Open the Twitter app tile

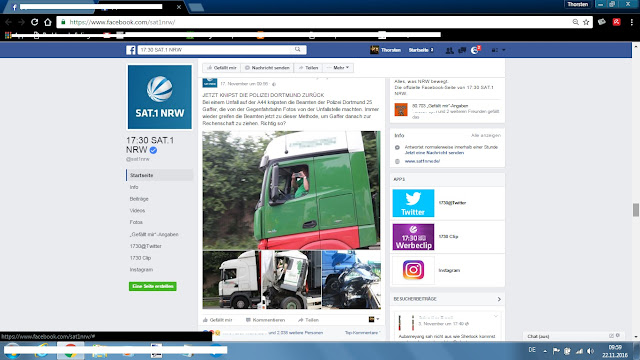coord(413,203)
